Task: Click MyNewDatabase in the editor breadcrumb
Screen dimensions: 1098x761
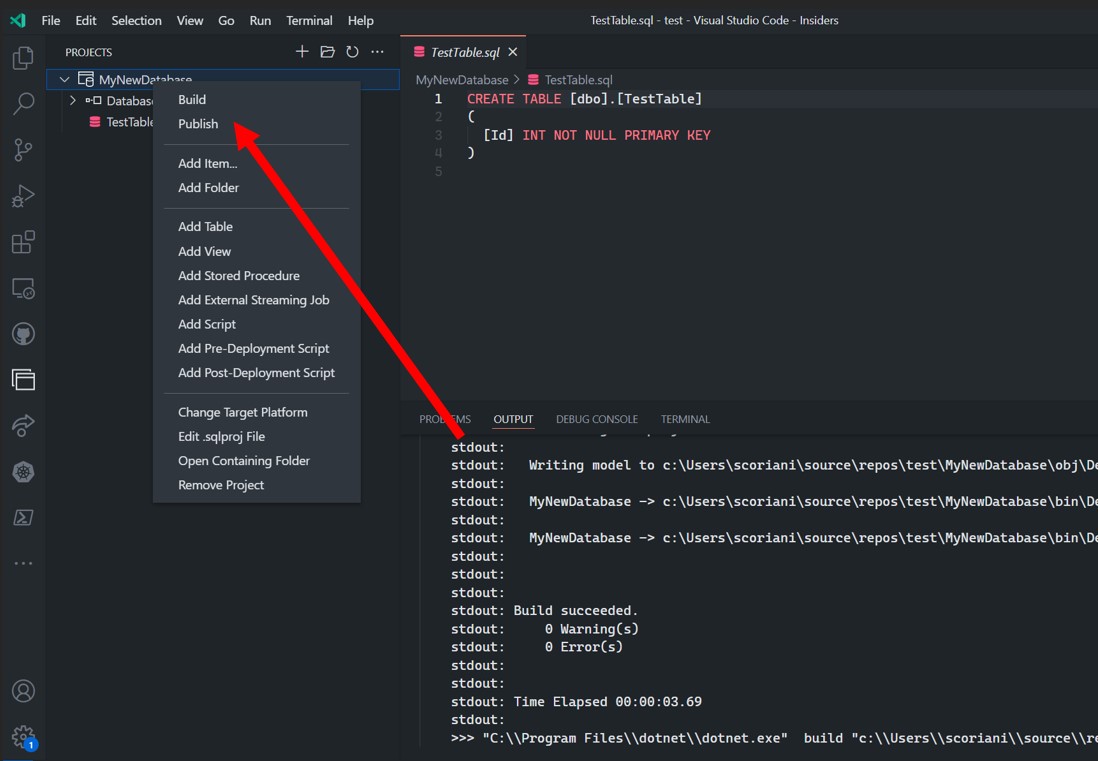Action: pos(461,80)
